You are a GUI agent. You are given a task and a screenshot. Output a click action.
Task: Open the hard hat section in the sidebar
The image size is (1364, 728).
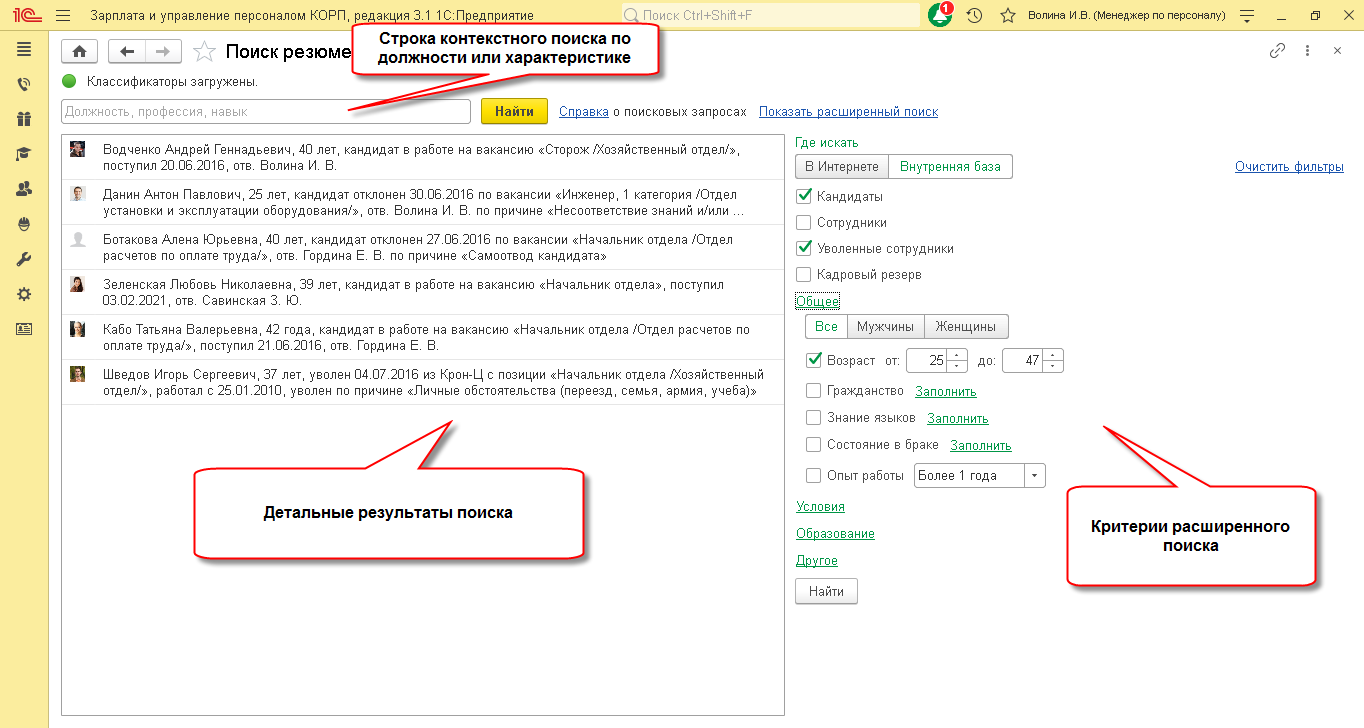tap(24, 224)
